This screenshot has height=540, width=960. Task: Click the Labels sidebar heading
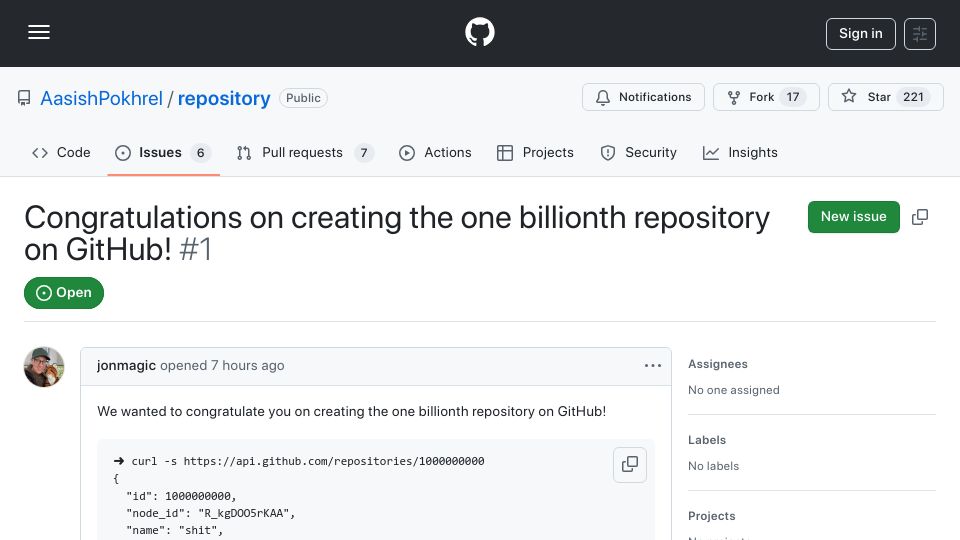point(707,440)
